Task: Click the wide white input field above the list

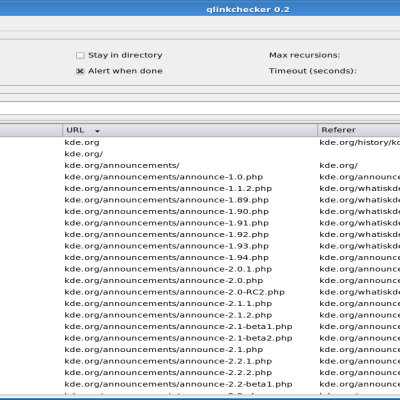Action: [x=200, y=108]
